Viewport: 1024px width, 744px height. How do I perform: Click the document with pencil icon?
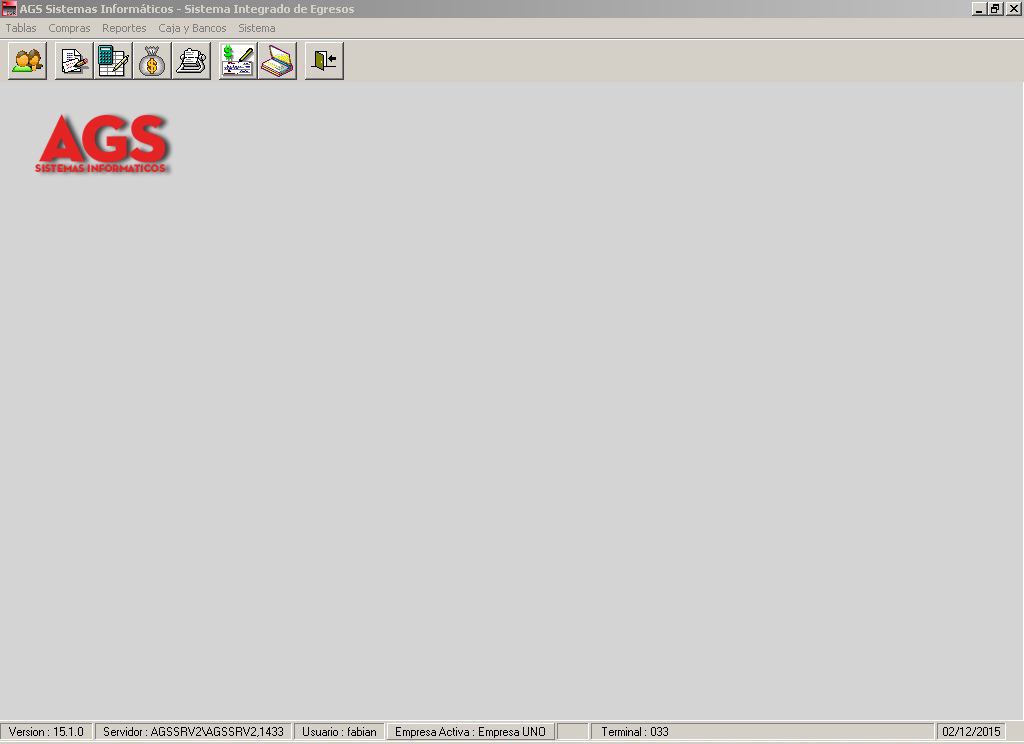click(x=74, y=61)
